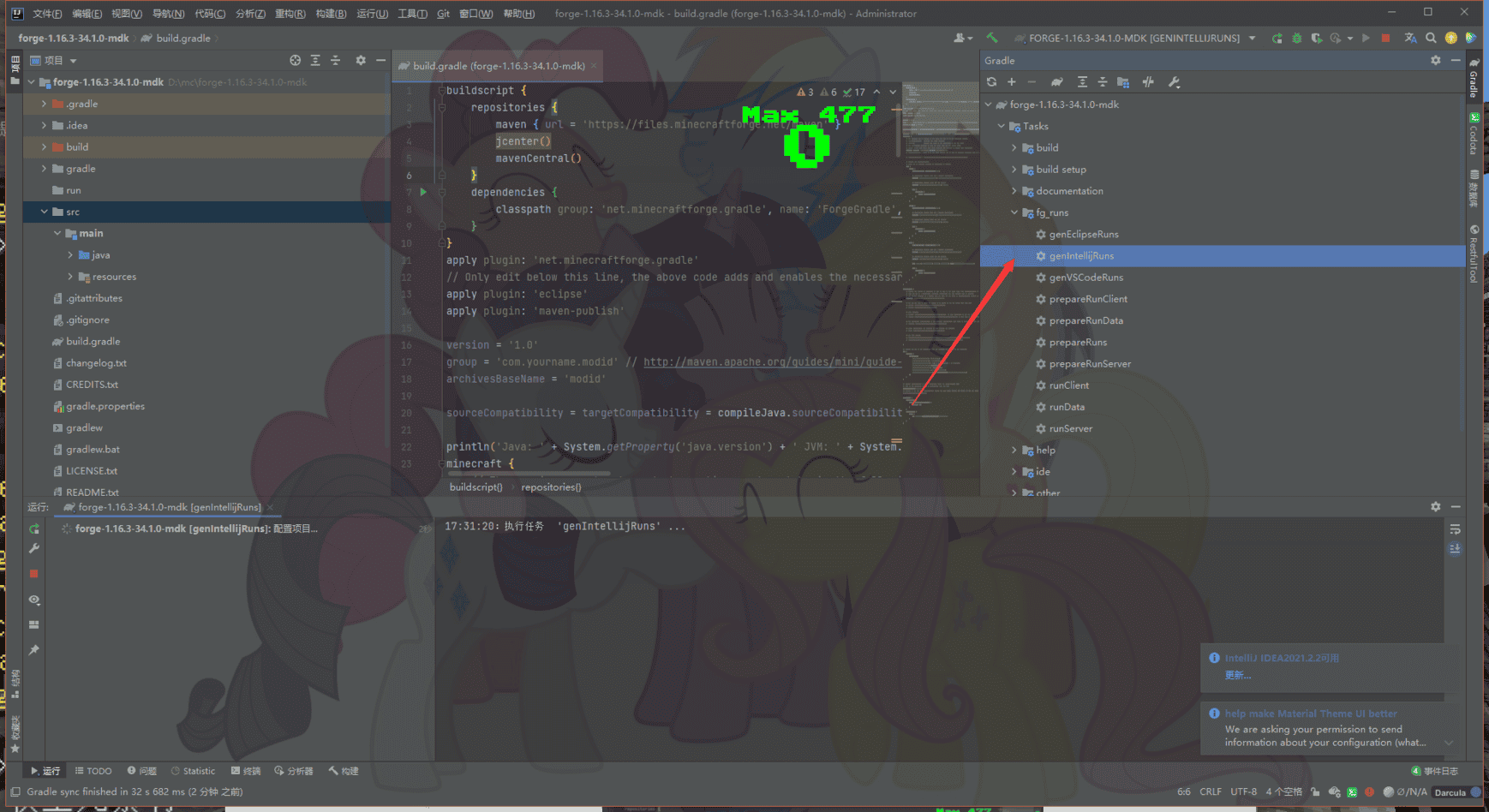Select the runClient task in the Gradle tree
The image size is (1489, 812).
[x=1068, y=385]
